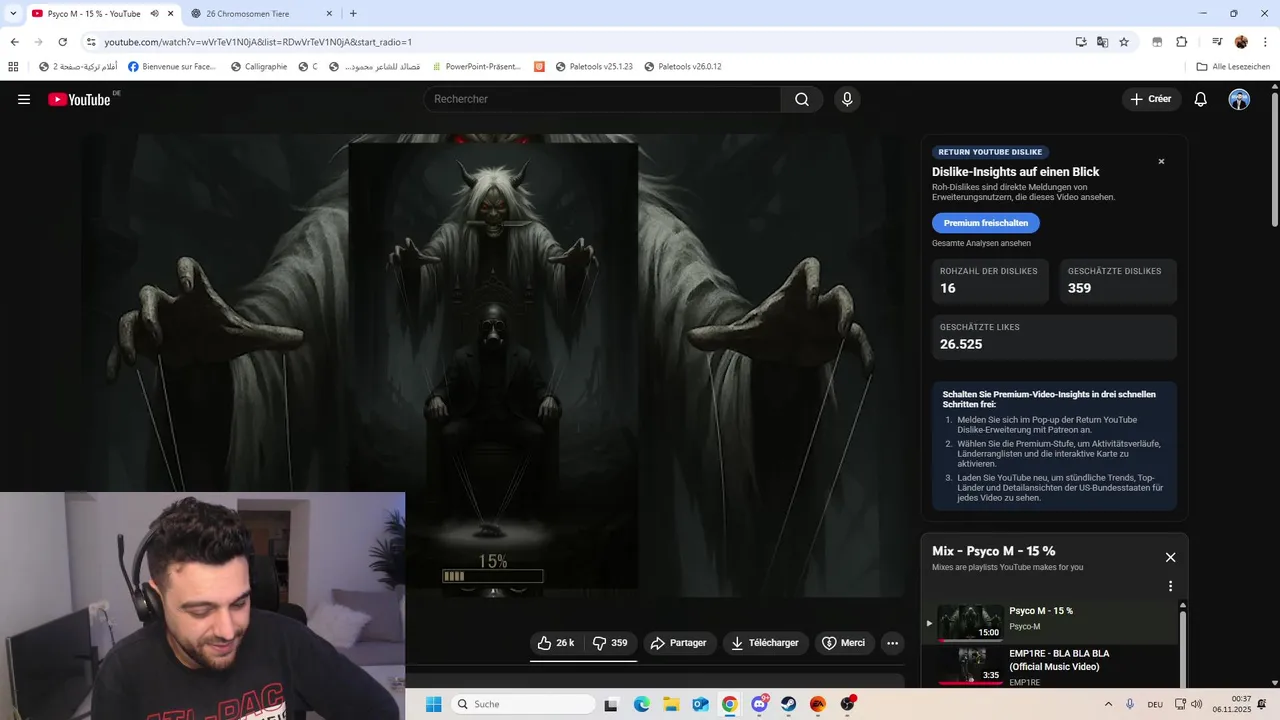Open File Explorer from taskbar
The width and height of the screenshot is (1280, 720).
671,704
